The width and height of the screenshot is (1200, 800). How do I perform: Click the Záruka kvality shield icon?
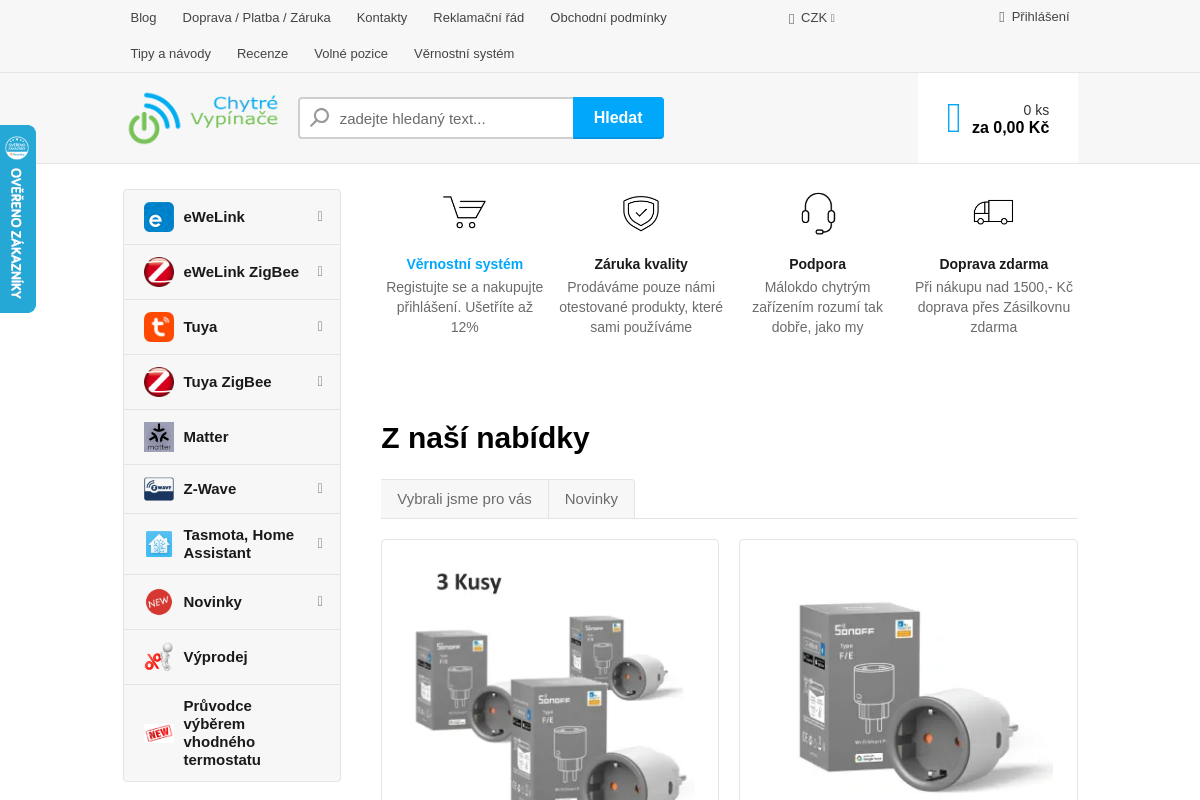[x=640, y=213]
